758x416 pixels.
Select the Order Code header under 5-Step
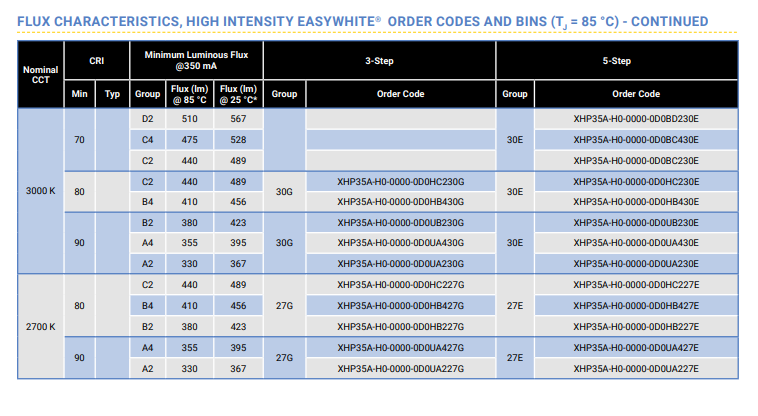636,94
